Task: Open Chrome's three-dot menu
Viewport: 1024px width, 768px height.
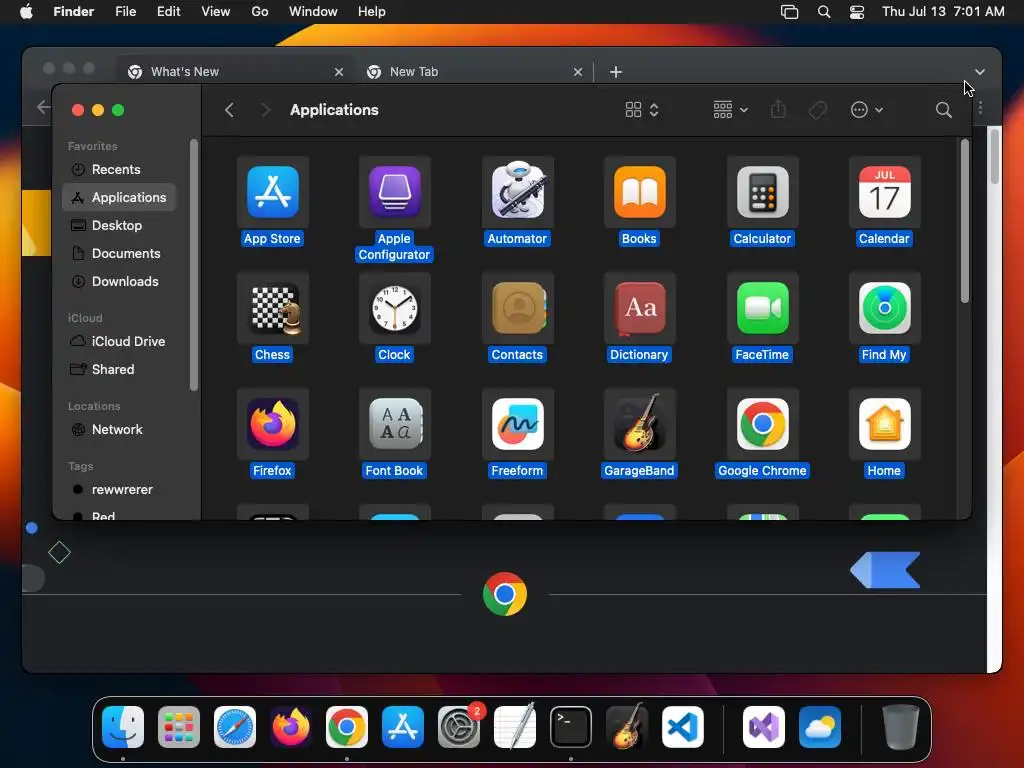Action: coord(980,108)
